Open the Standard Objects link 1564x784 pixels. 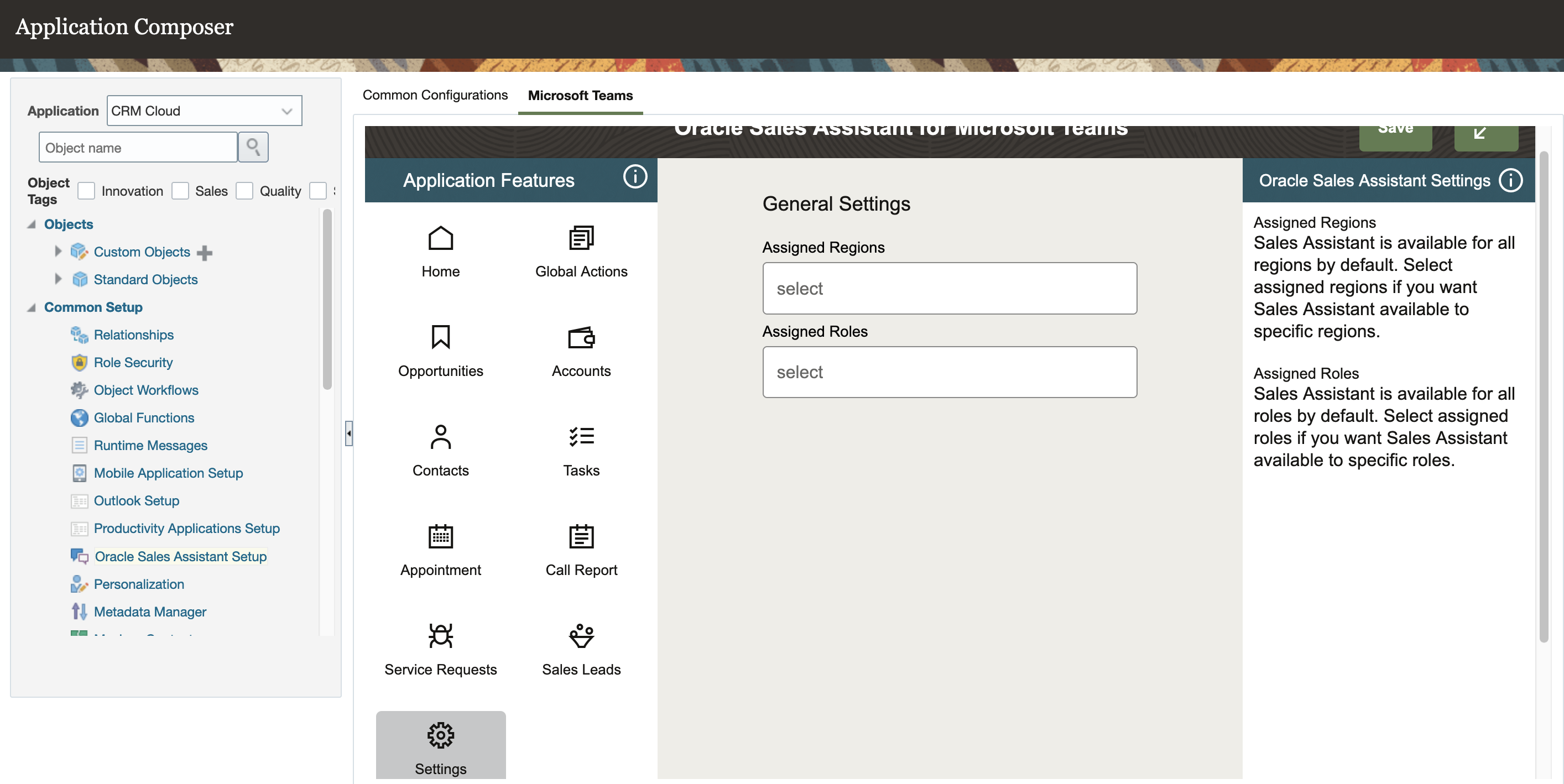pyautogui.click(x=145, y=279)
